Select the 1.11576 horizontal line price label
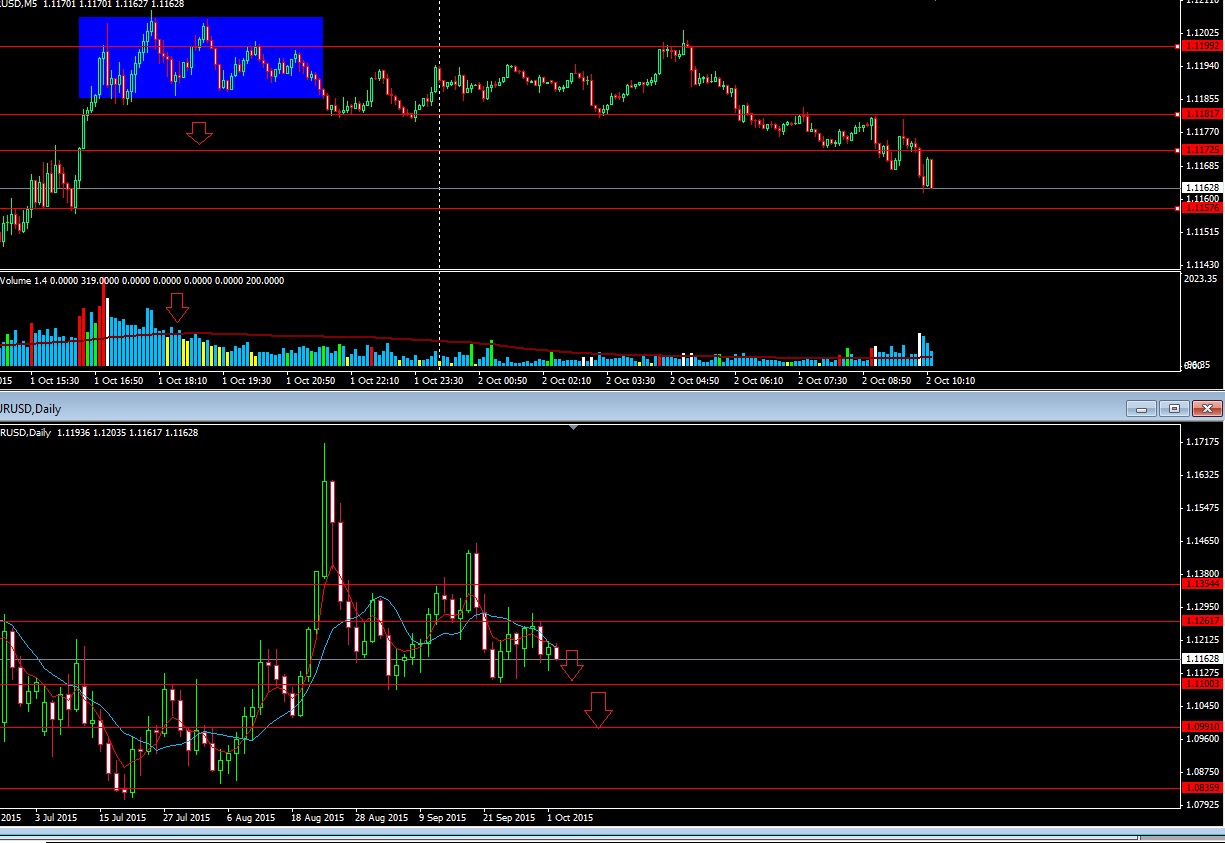The image size is (1225, 843). (x=1200, y=208)
